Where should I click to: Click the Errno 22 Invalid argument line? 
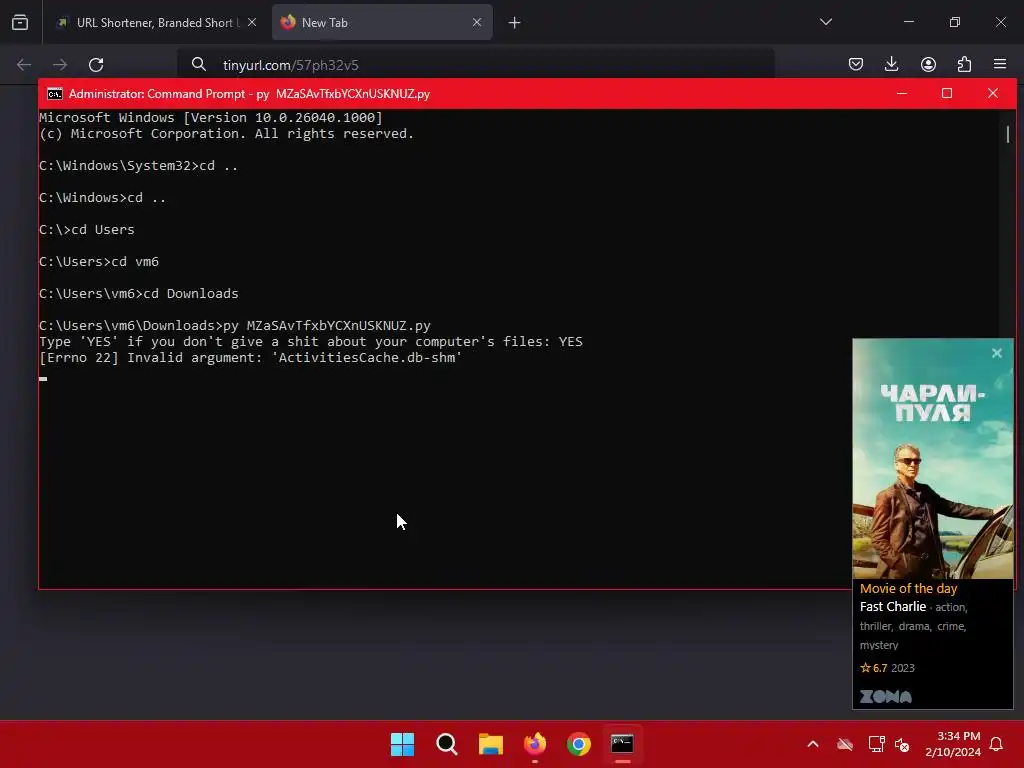pyautogui.click(x=250, y=358)
